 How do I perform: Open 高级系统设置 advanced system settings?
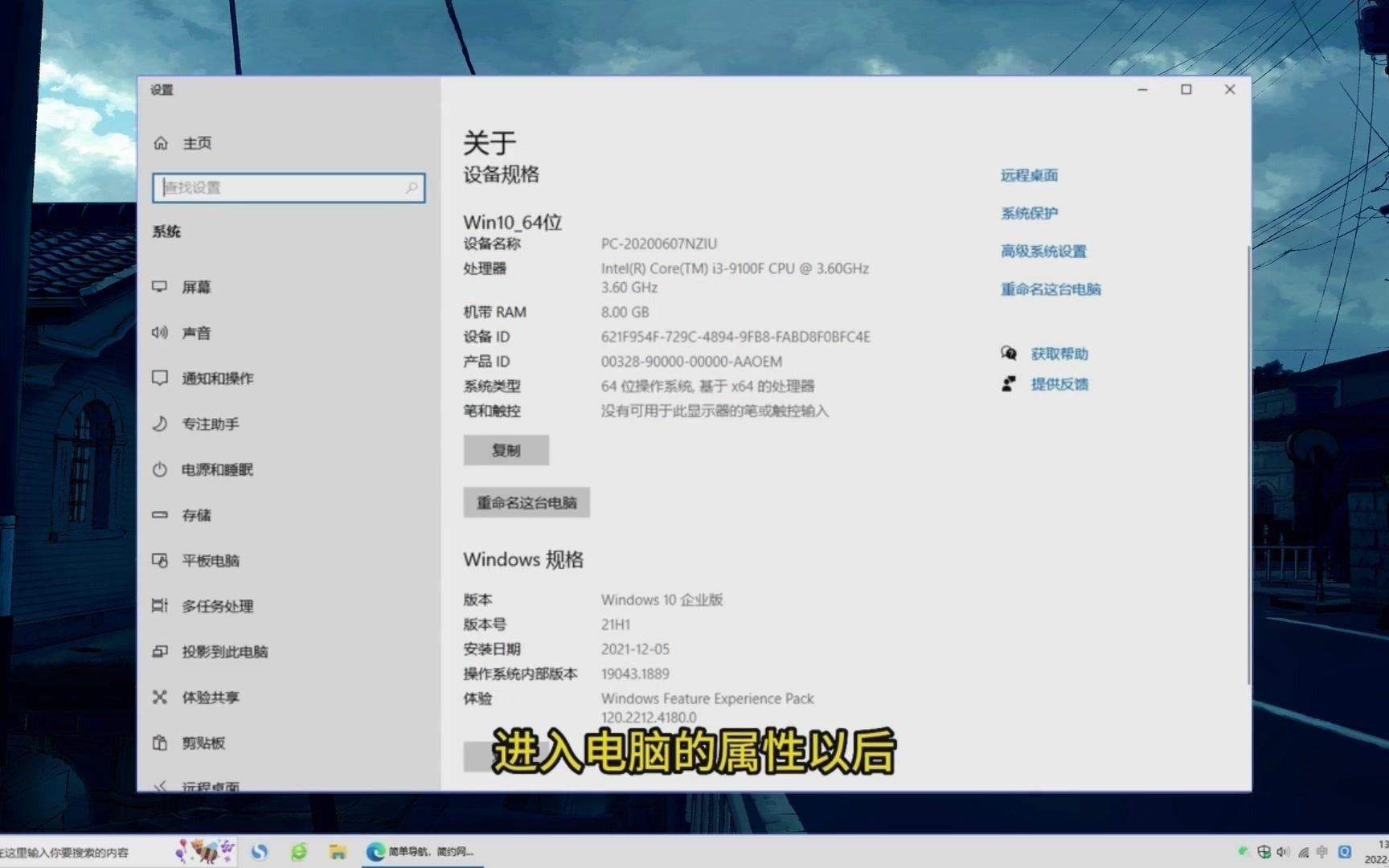click(1043, 251)
